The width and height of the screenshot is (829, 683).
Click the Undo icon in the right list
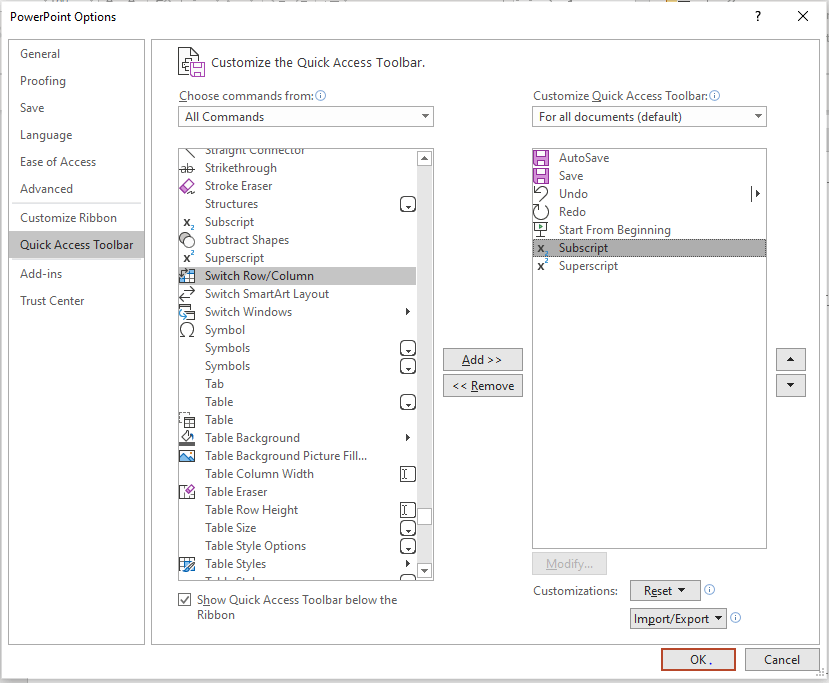click(541, 193)
